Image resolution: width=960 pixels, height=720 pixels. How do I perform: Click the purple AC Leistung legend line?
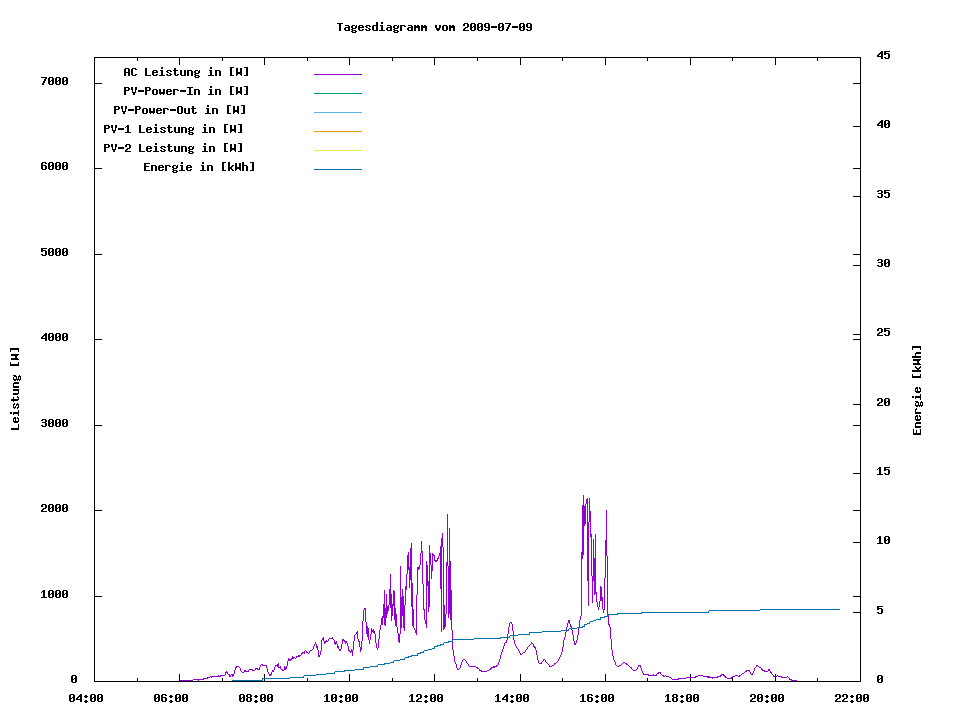337,74
